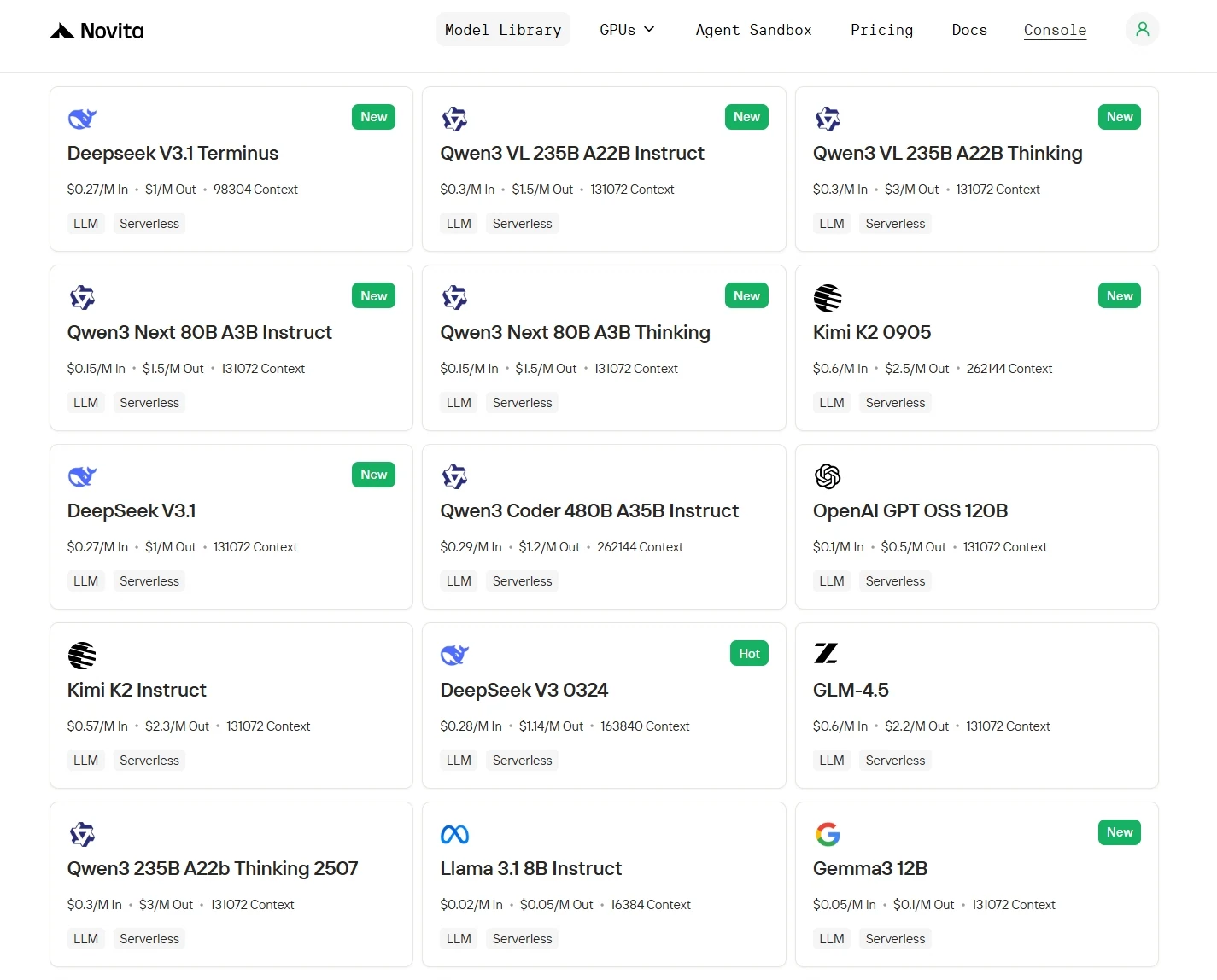The image size is (1217, 980).
Task: Click the OpenAI GPT OSS 120B logo
Action: click(828, 476)
